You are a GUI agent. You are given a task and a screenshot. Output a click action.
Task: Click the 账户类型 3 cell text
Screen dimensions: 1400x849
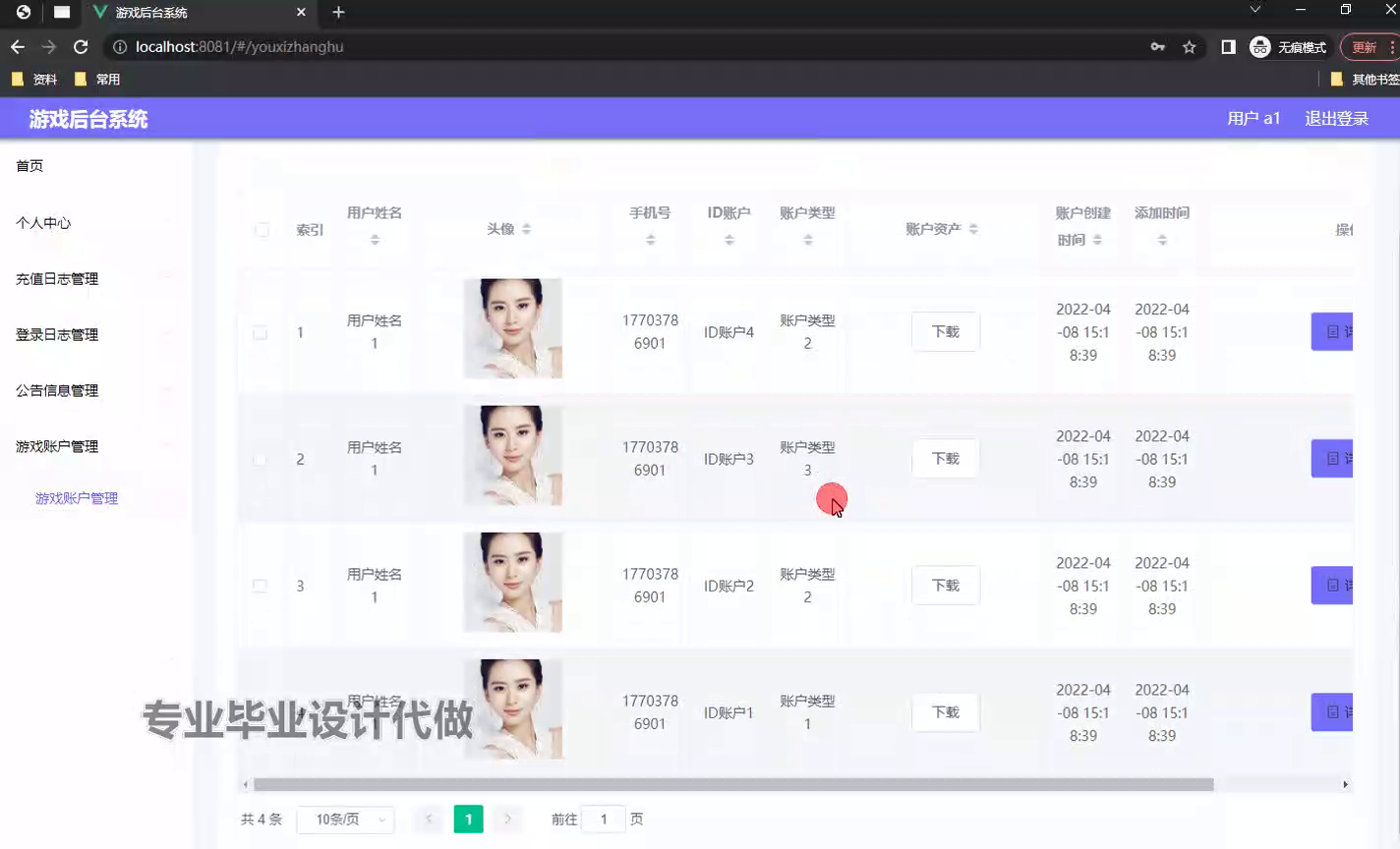click(x=807, y=459)
